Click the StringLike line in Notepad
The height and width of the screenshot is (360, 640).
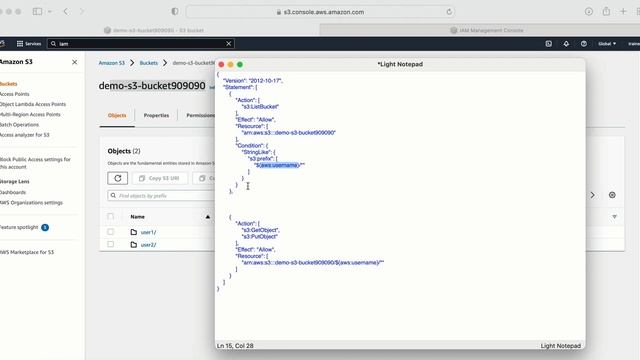click(259, 152)
